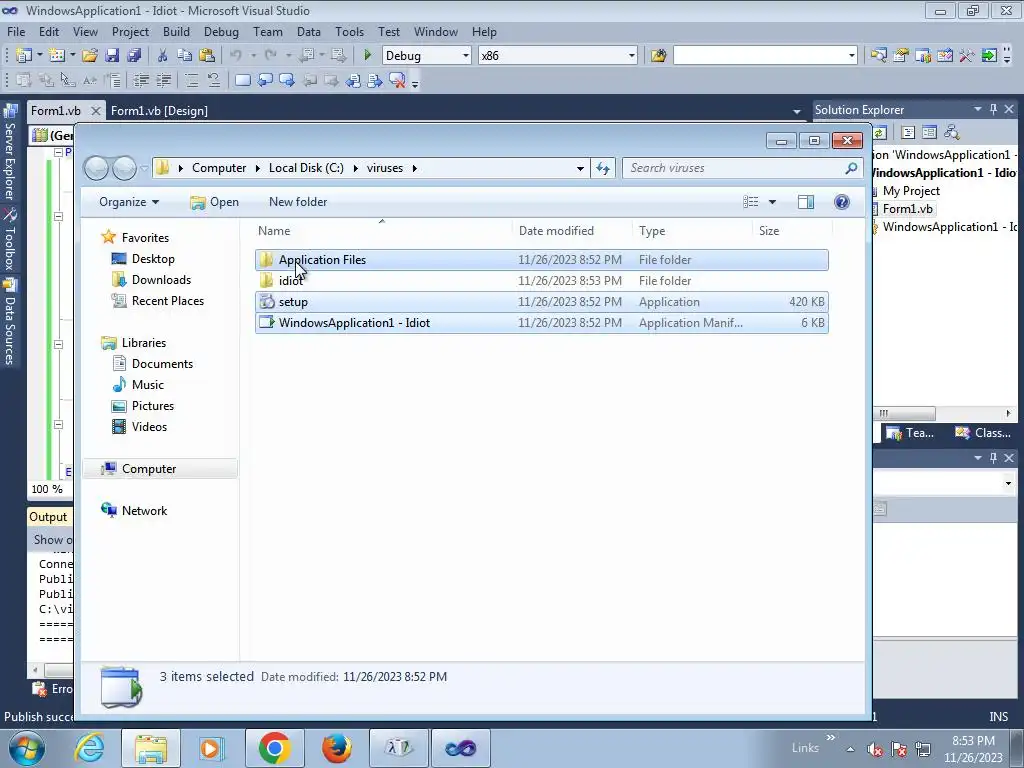
Task: Click the Save All toolbar icon
Action: pos(134,56)
